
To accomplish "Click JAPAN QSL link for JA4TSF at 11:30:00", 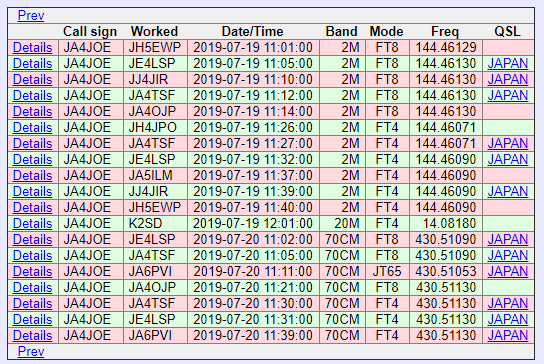I will tap(508, 303).
